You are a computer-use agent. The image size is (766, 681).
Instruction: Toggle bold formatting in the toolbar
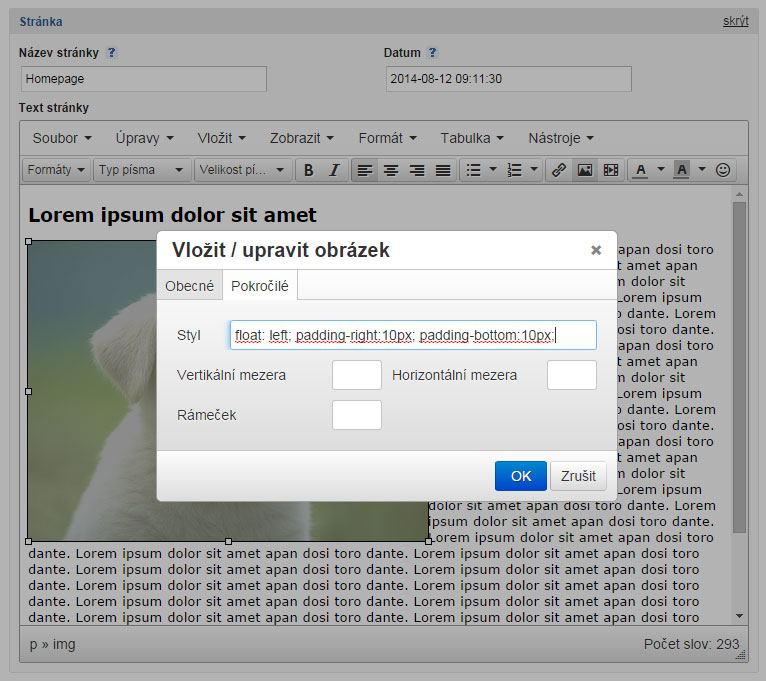pyautogui.click(x=309, y=170)
